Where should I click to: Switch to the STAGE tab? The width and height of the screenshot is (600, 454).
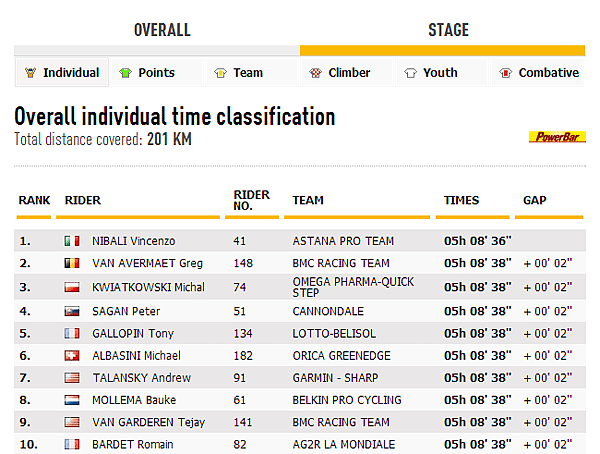pyautogui.click(x=448, y=30)
